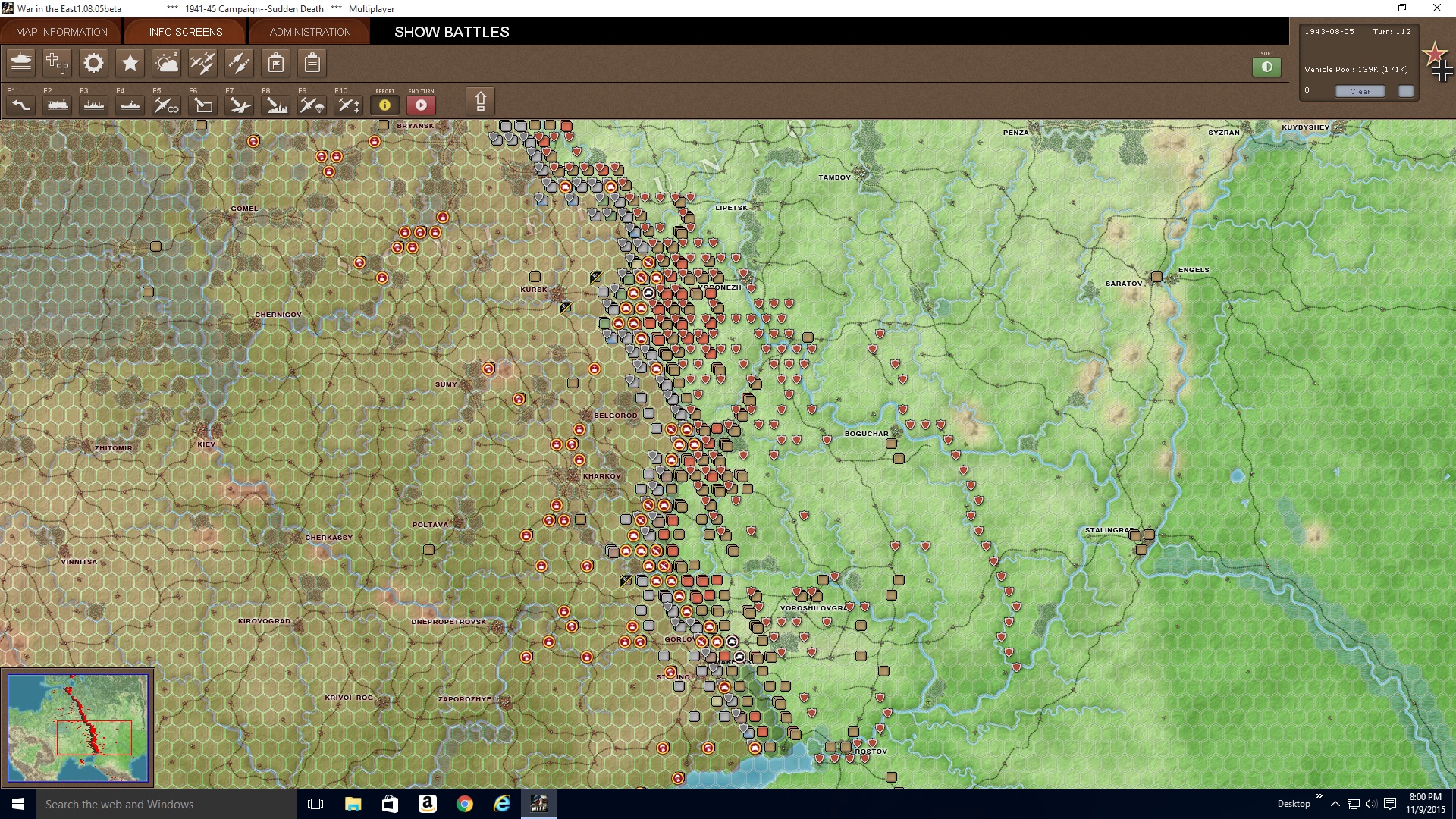Open the weather sun-cloud icon
1456x819 pixels.
click(x=167, y=63)
